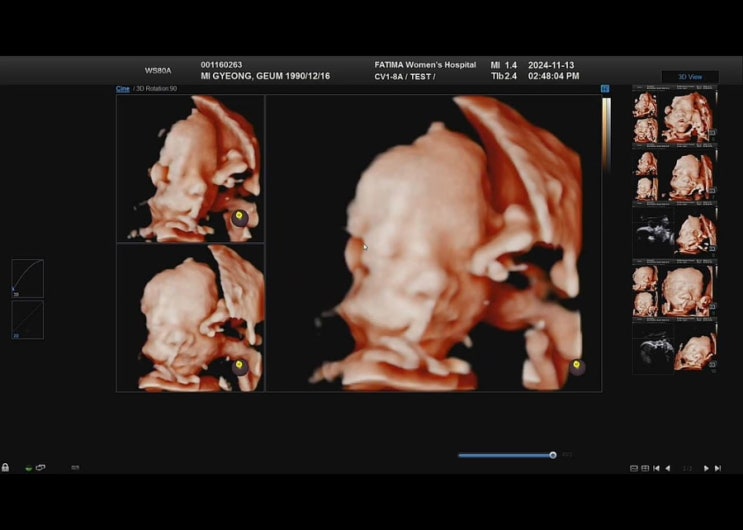Select the third thumbnail with grayscale scan

point(675,230)
